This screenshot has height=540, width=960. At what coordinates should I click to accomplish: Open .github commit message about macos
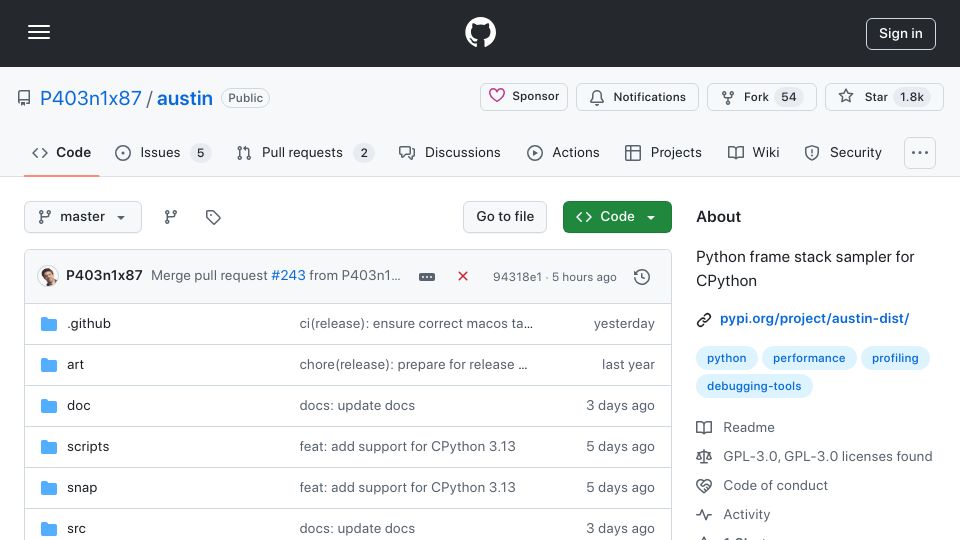point(416,323)
